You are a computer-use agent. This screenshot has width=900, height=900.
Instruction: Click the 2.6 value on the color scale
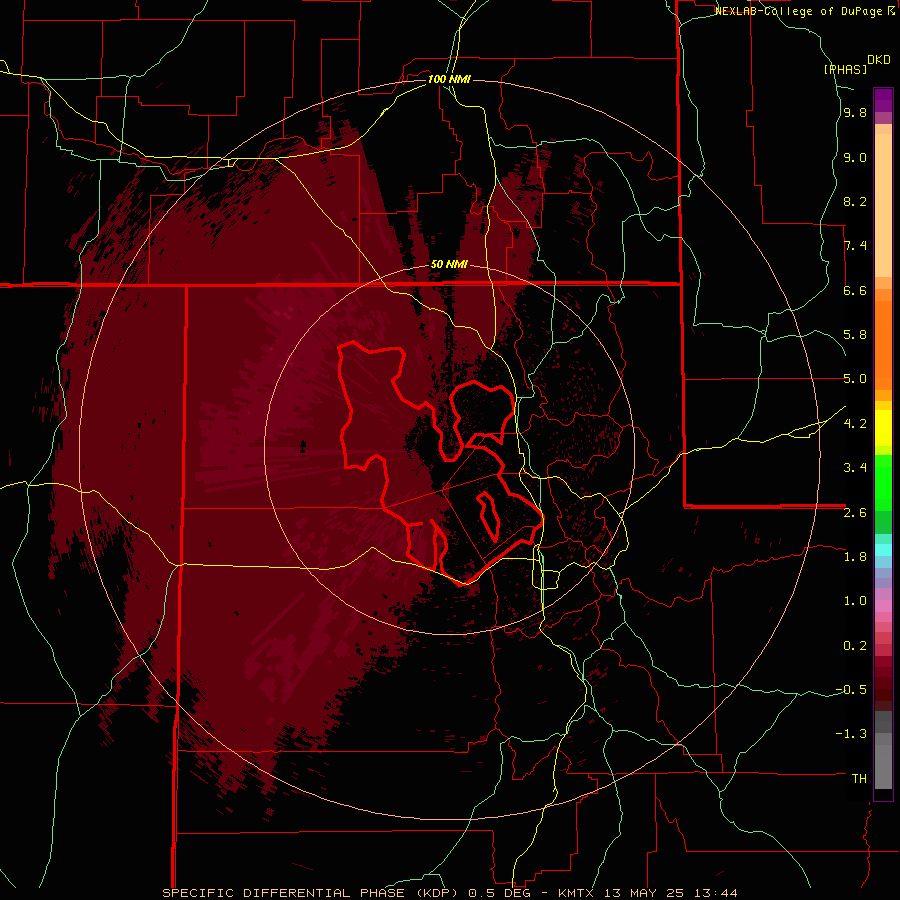(x=855, y=513)
